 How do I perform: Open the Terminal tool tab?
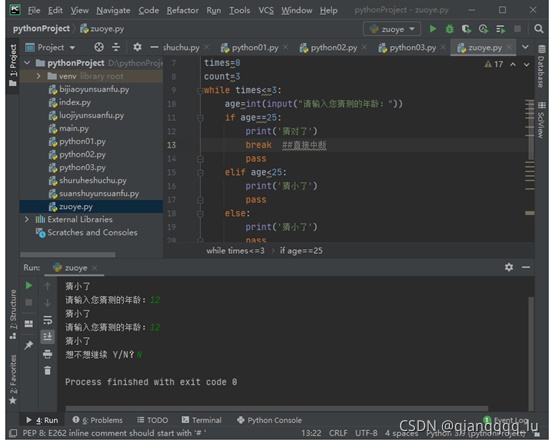[201, 420]
